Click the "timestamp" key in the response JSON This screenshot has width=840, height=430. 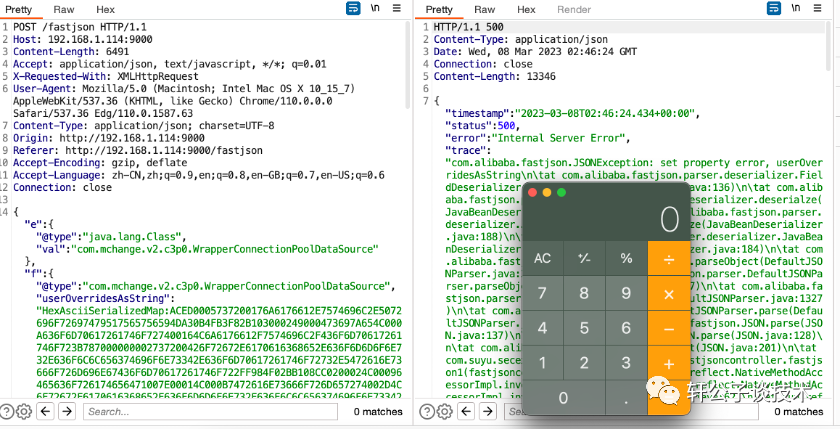click(x=478, y=114)
